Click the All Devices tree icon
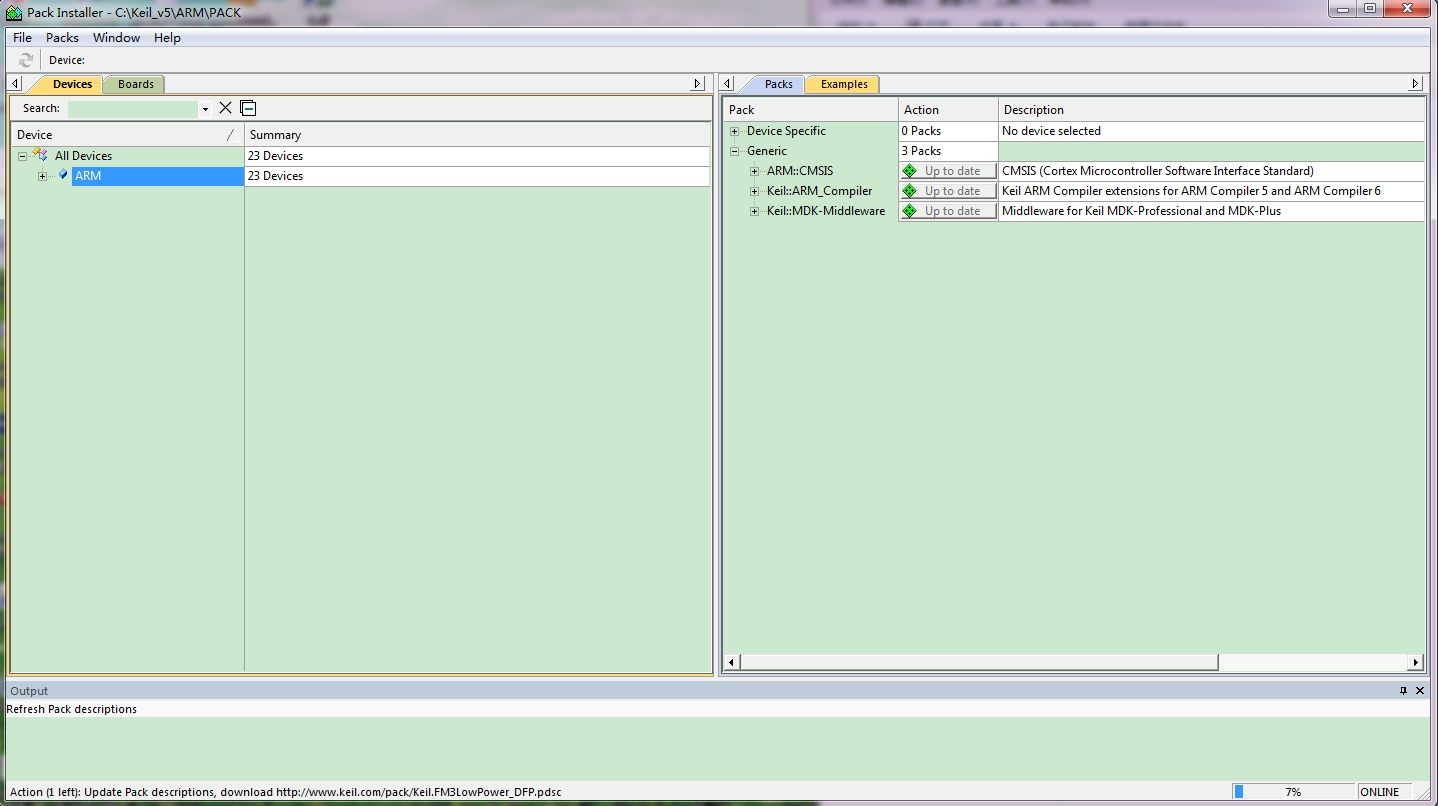Screen dimensions: 1438x806 pos(40,155)
